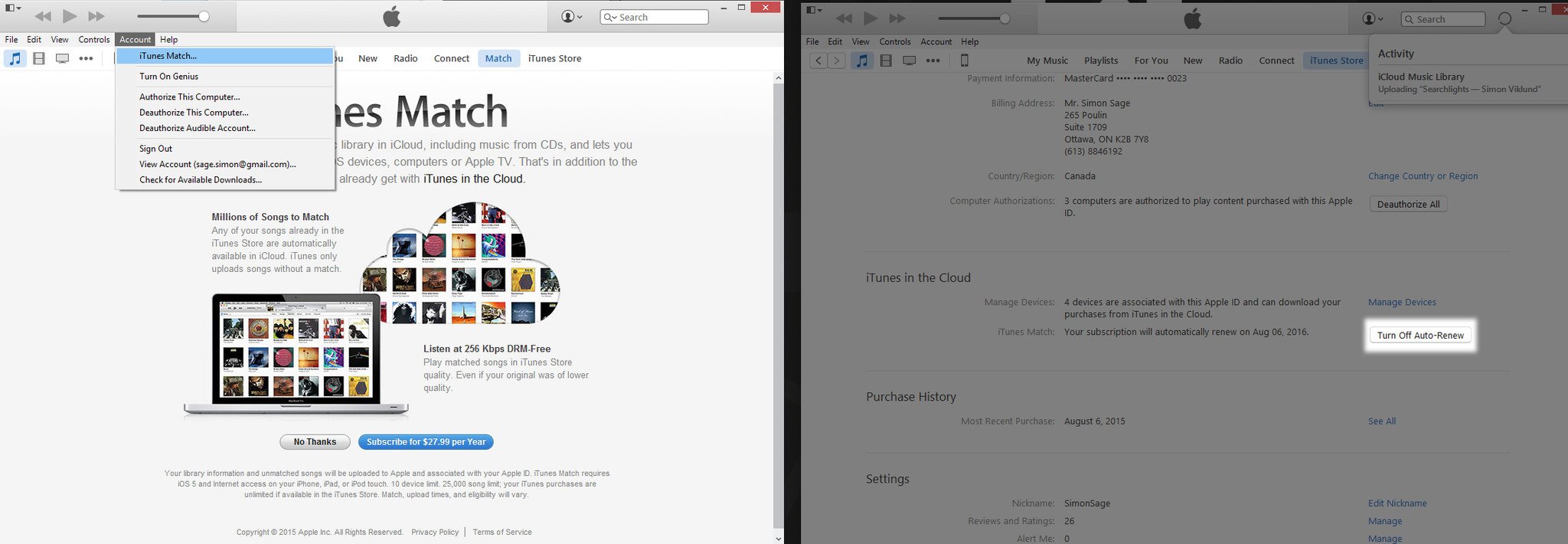Open window menu icon at top-left of left window
The height and width of the screenshot is (544, 1568).
[13, 8]
